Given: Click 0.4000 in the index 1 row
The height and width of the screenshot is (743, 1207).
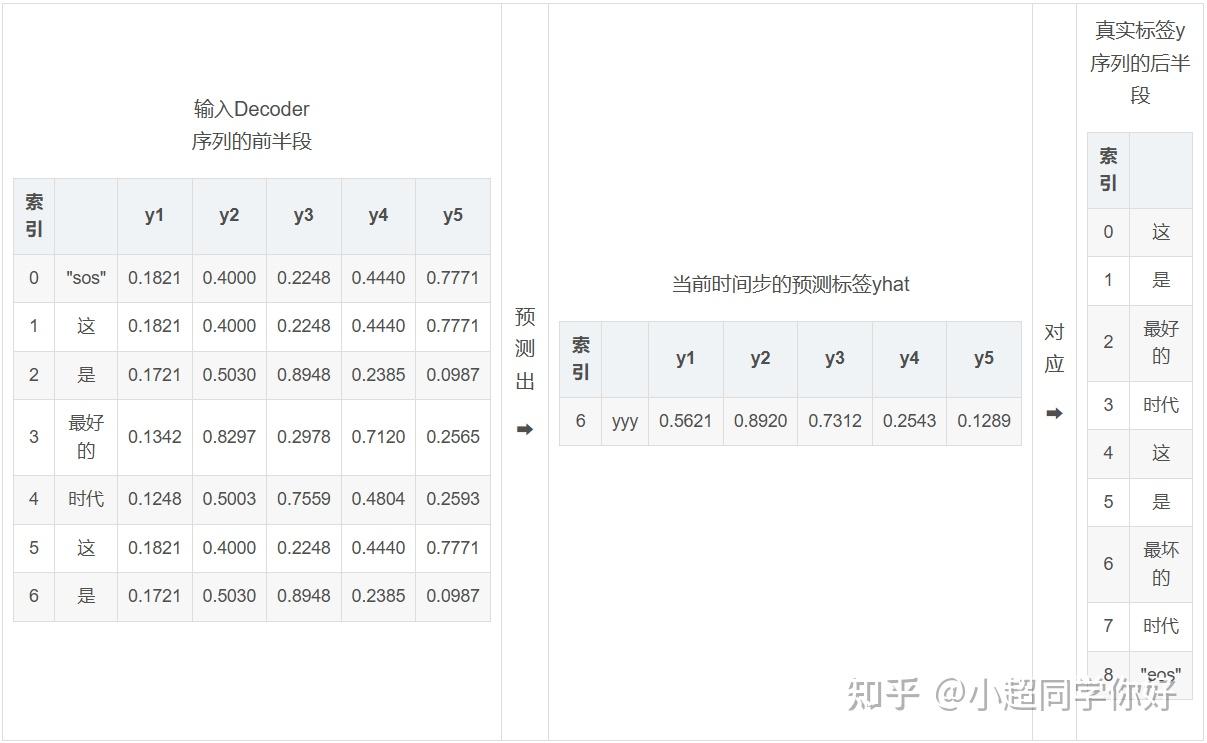Looking at the screenshot, I should pos(229,326).
